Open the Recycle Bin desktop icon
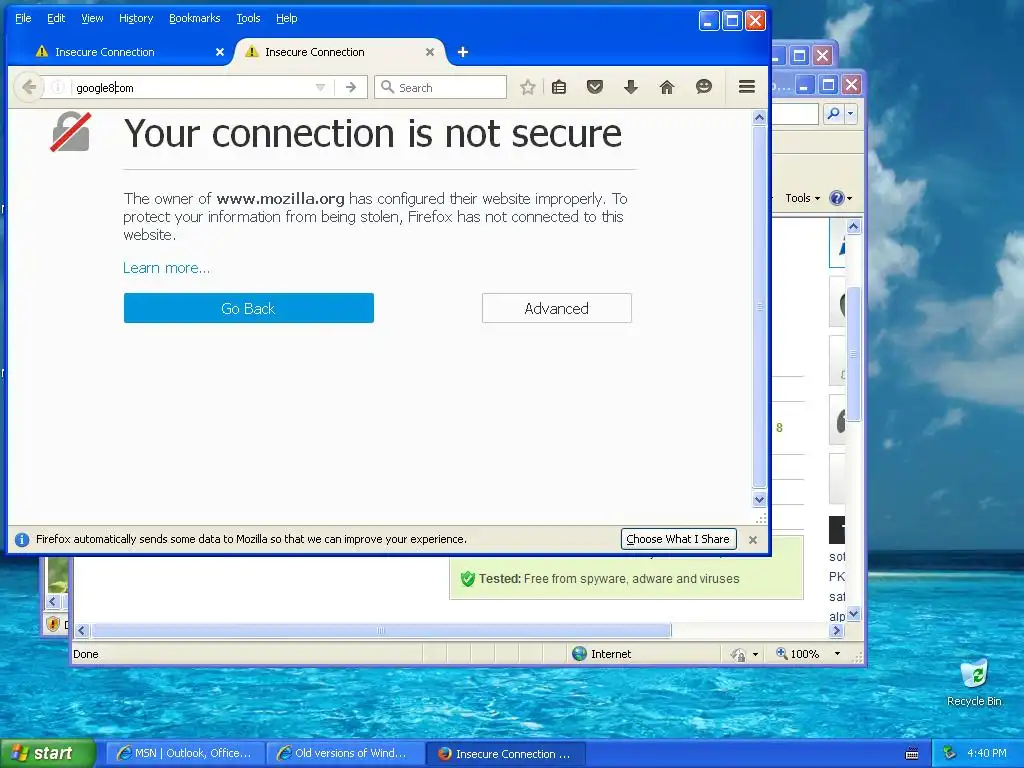Screen dimensions: 1024x768 coord(974,682)
